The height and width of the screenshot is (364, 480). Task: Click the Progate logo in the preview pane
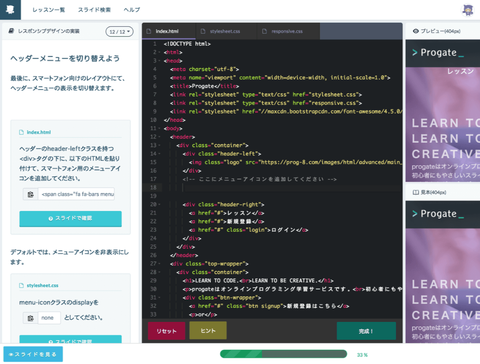[438, 53]
